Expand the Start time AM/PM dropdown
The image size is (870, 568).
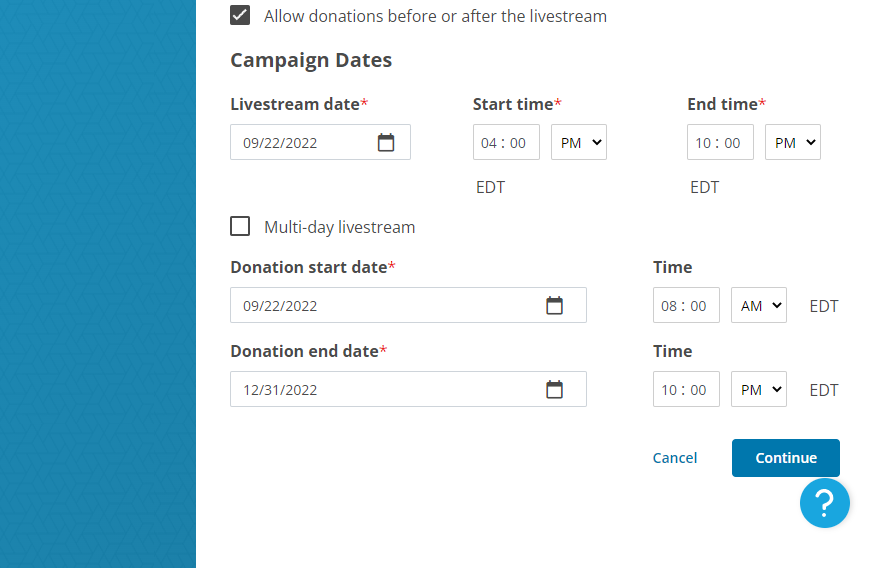[579, 143]
